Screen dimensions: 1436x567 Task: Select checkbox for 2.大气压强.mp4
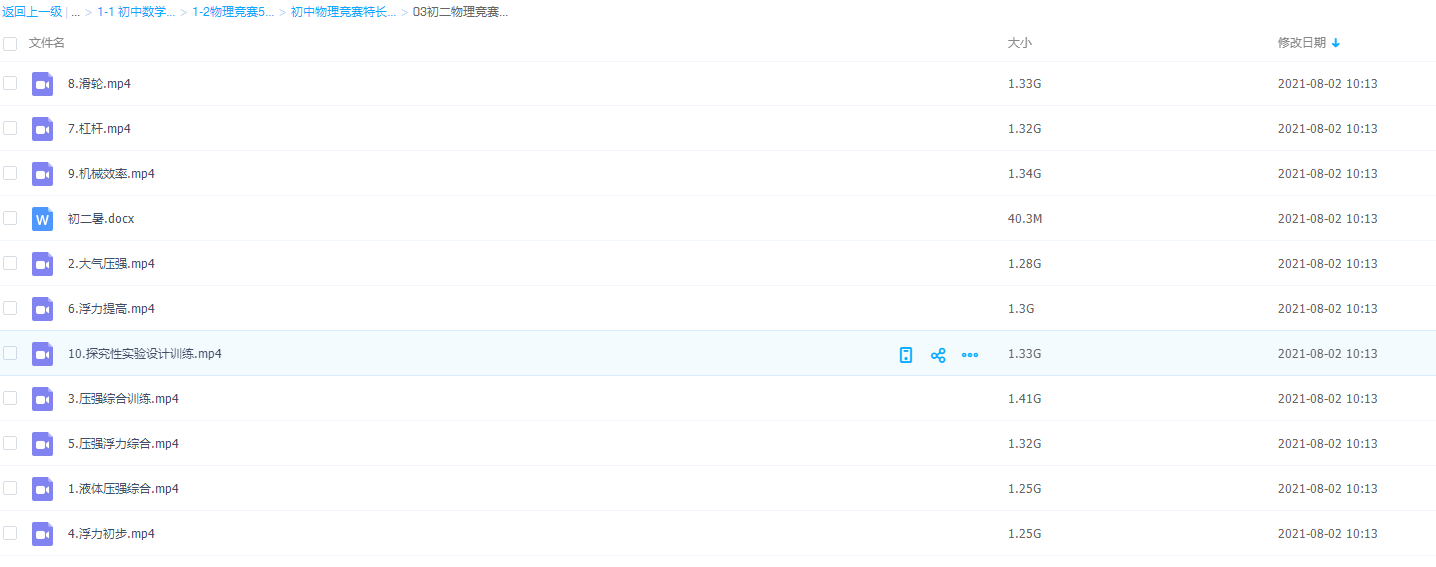tap(10, 263)
